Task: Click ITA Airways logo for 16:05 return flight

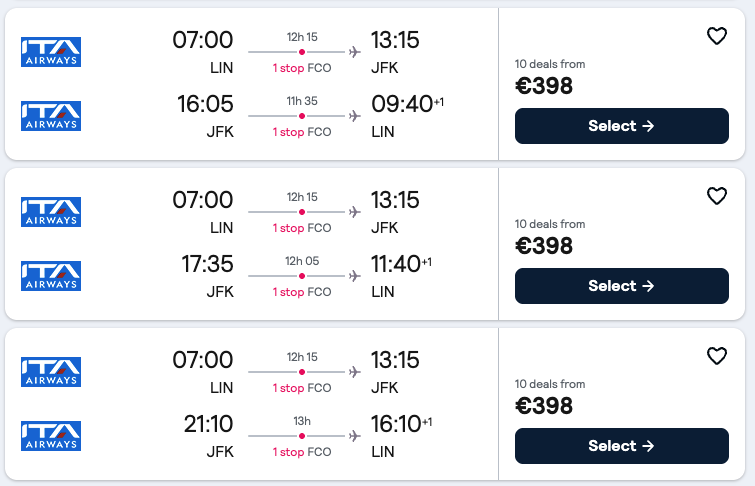Action: [51, 116]
